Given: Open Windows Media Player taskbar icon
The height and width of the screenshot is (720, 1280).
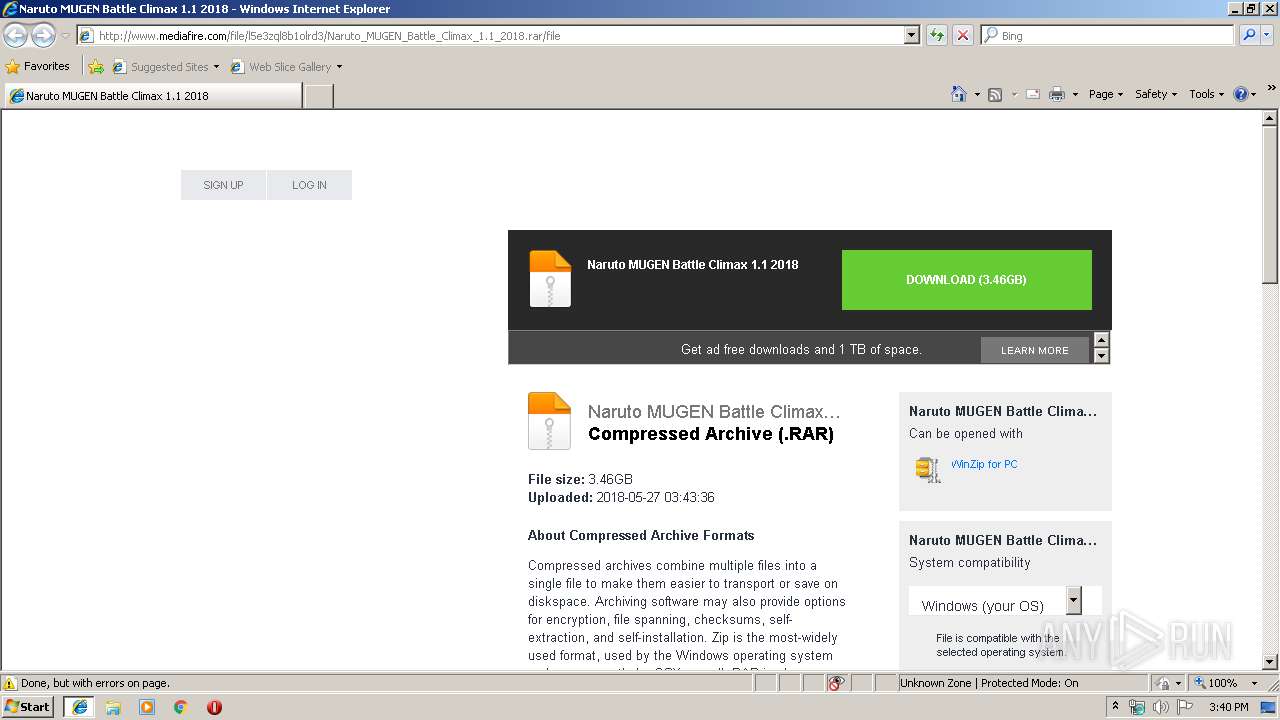Looking at the screenshot, I should point(147,707).
